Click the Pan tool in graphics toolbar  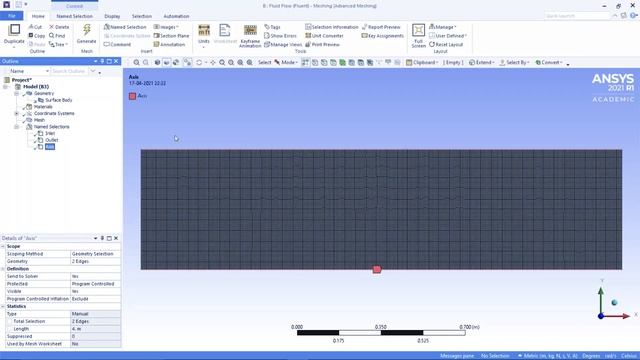tap(213, 62)
